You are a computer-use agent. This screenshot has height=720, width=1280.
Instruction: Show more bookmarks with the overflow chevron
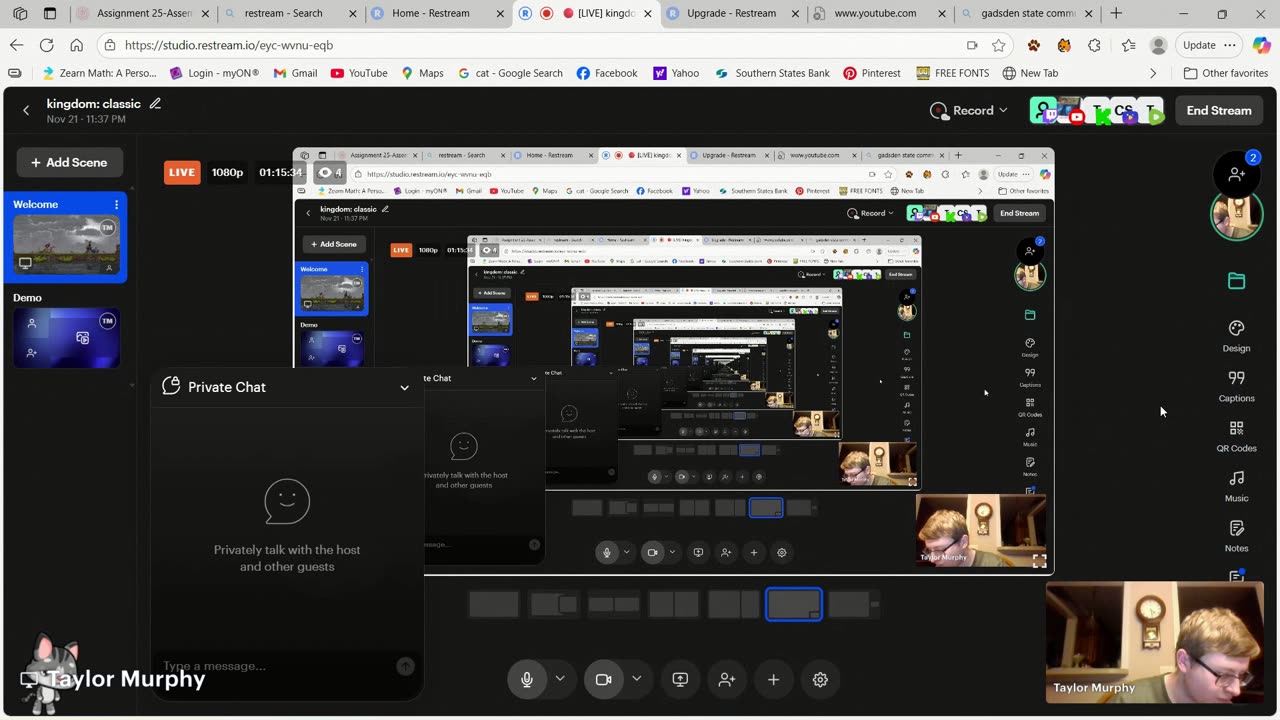coord(1153,73)
